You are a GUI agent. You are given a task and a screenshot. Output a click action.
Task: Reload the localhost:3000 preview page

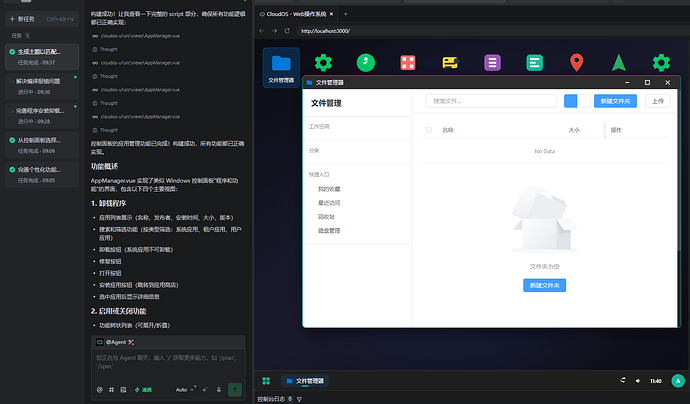click(x=287, y=31)
